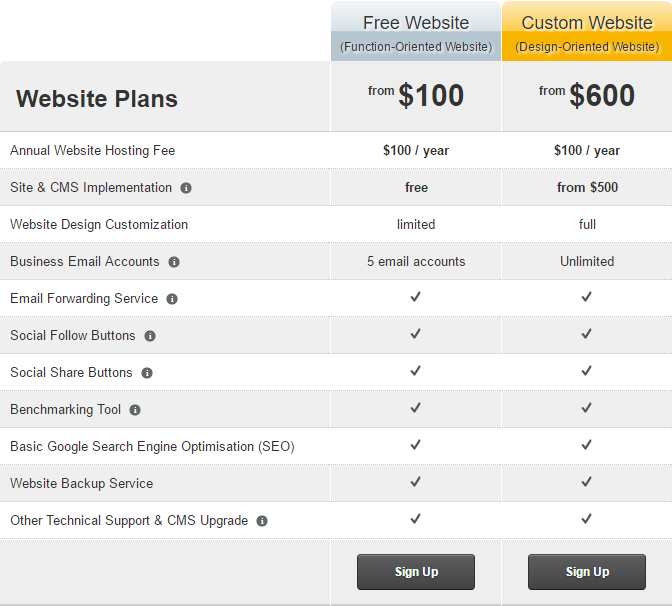
Task: Click Email Forwarding checkmark in Free Website column
Action: point(416,297)
